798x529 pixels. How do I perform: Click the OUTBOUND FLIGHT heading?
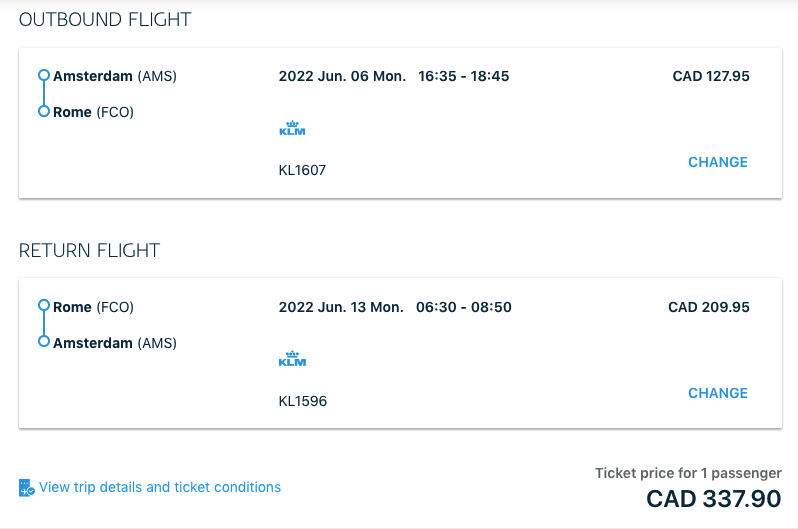point(105,20)
